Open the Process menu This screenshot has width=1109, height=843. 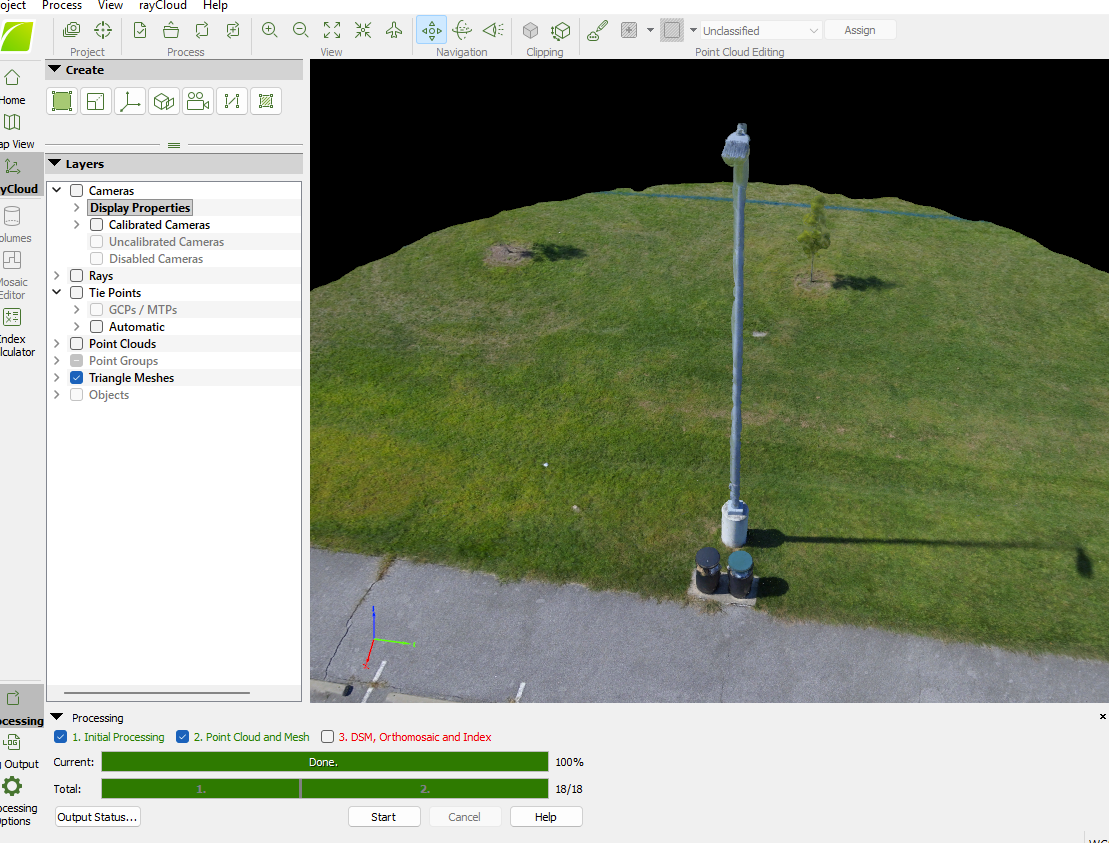click(x=62, y=6)
